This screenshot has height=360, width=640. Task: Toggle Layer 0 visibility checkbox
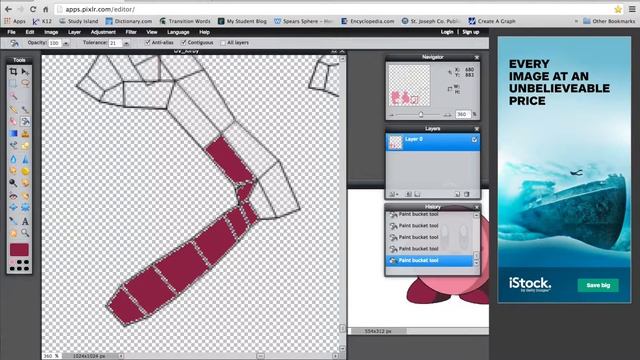pos(474,140)
